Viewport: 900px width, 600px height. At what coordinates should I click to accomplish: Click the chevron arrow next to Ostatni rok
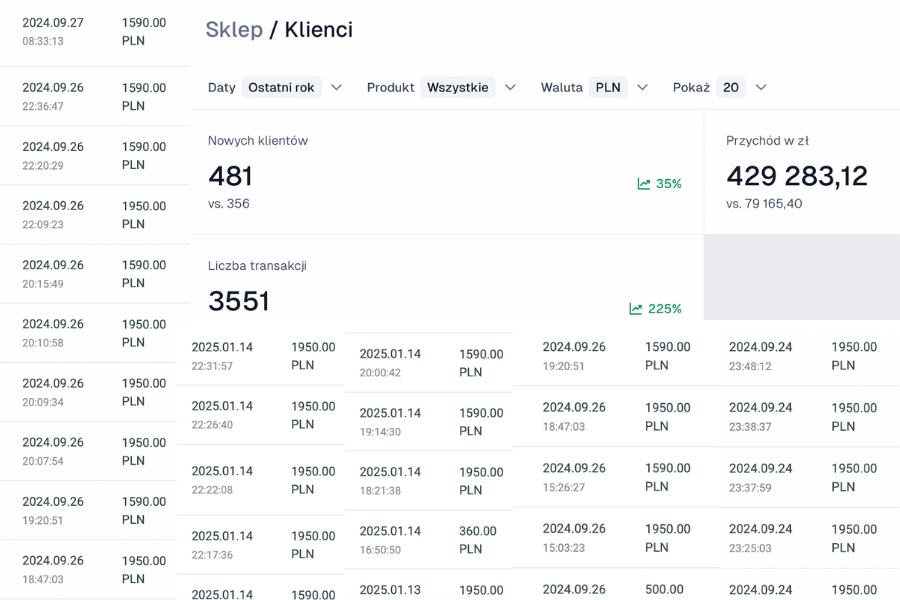click(x=336, y=88)
